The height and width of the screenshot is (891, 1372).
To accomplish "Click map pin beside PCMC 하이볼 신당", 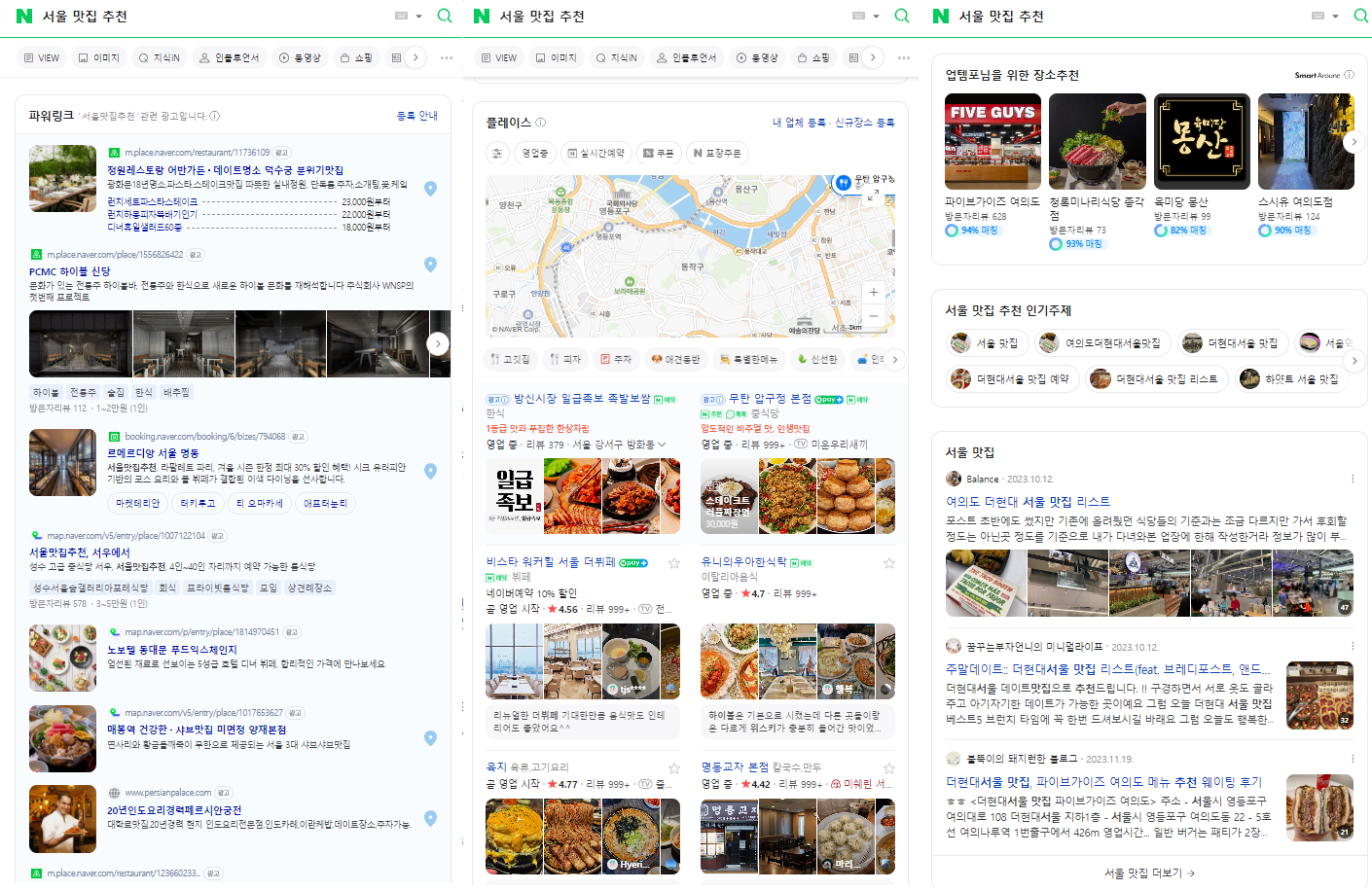I will (x=430, y=265).
